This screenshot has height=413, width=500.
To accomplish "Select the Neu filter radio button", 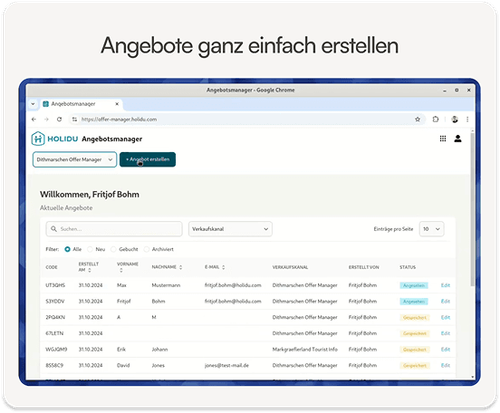I will point(90,249).
